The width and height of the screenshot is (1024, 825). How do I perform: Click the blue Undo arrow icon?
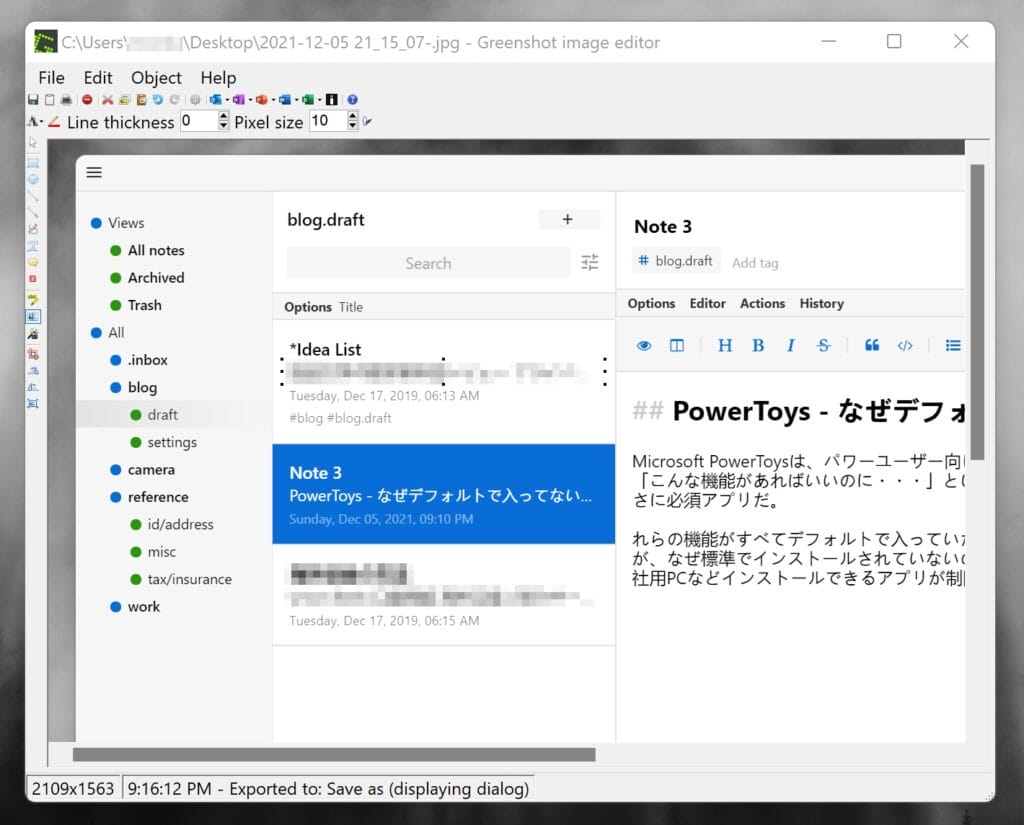tap(157, 99)
